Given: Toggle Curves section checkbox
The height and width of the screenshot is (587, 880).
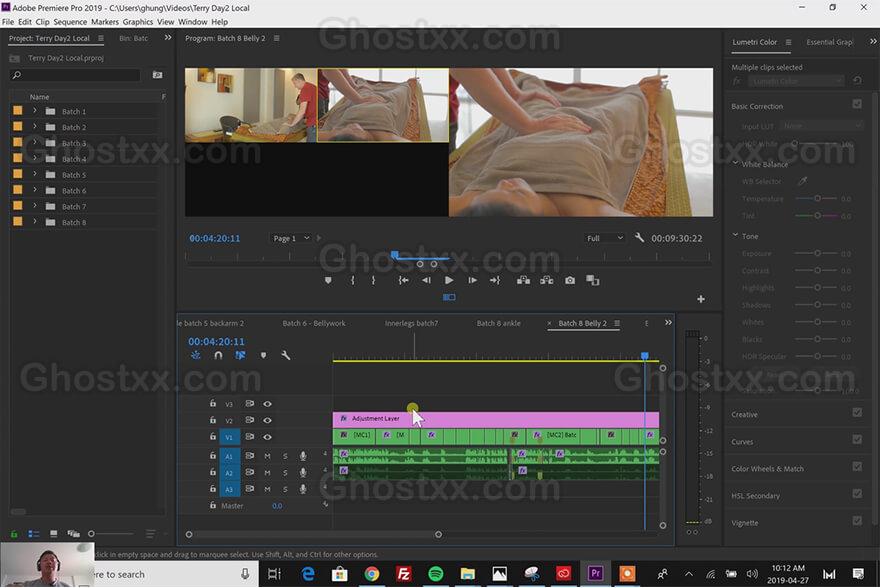Looking at the screenshot, I should 857,439.
